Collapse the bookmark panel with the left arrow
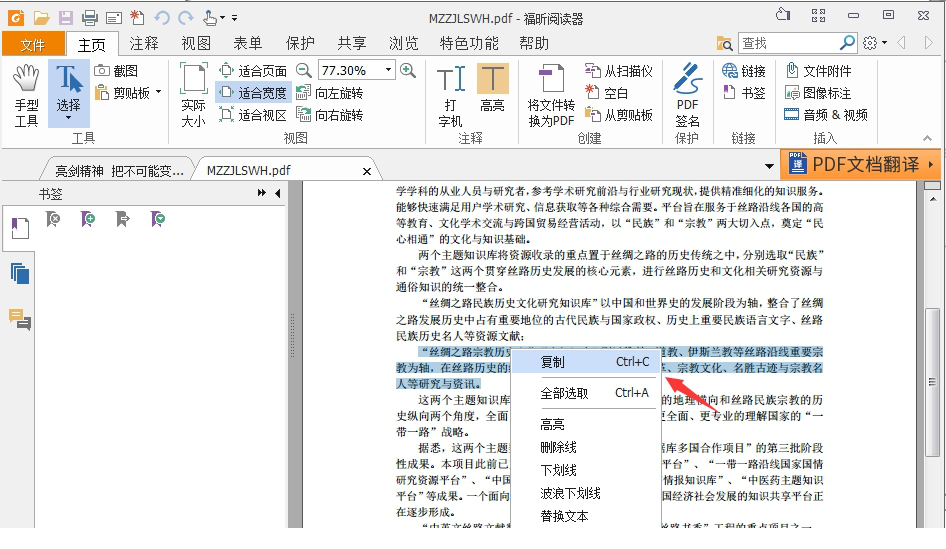946x549 pixels. tap(276, 193)
